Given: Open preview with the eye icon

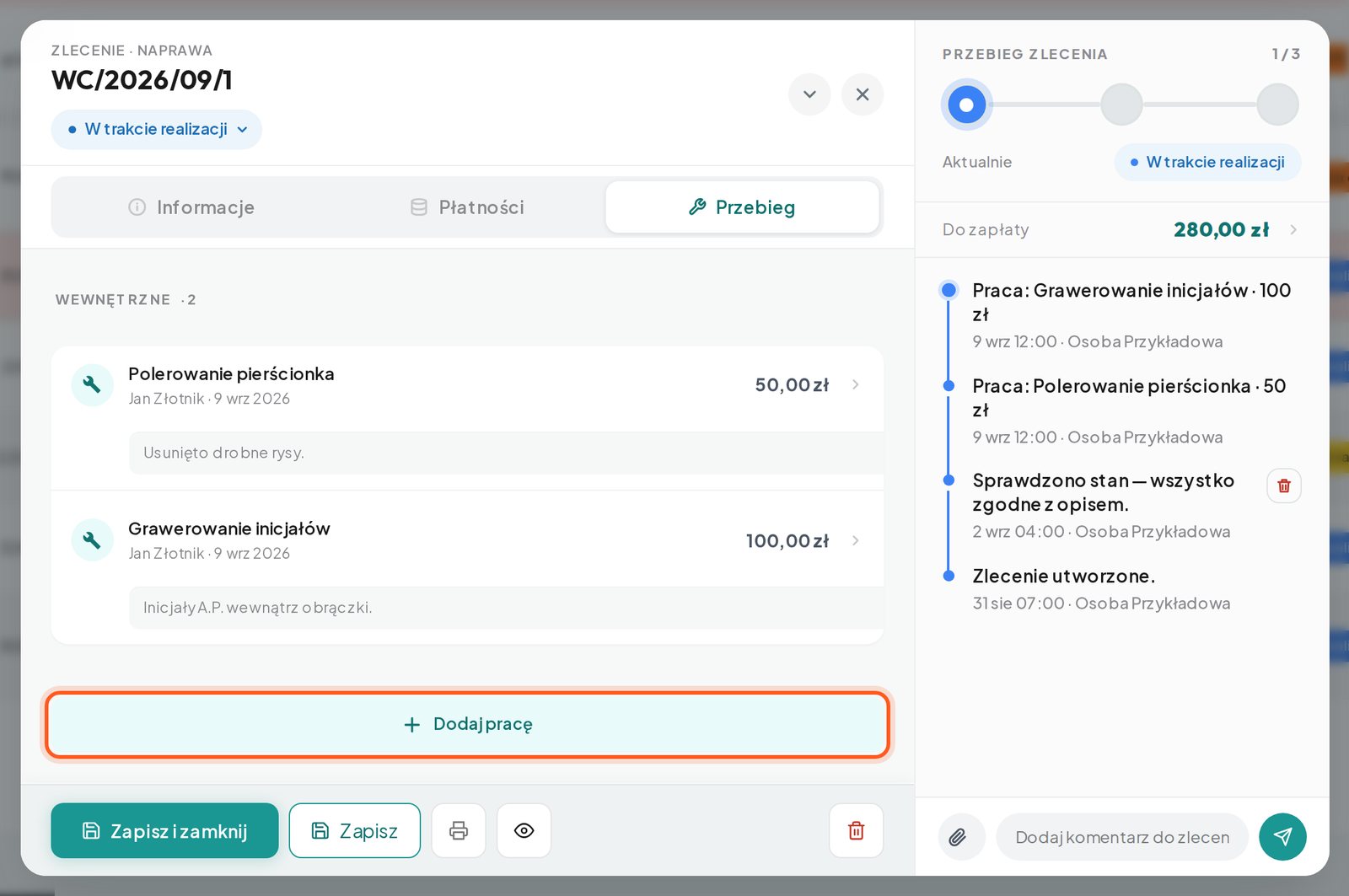Looking at the screenshot, I should click(524, 830).
